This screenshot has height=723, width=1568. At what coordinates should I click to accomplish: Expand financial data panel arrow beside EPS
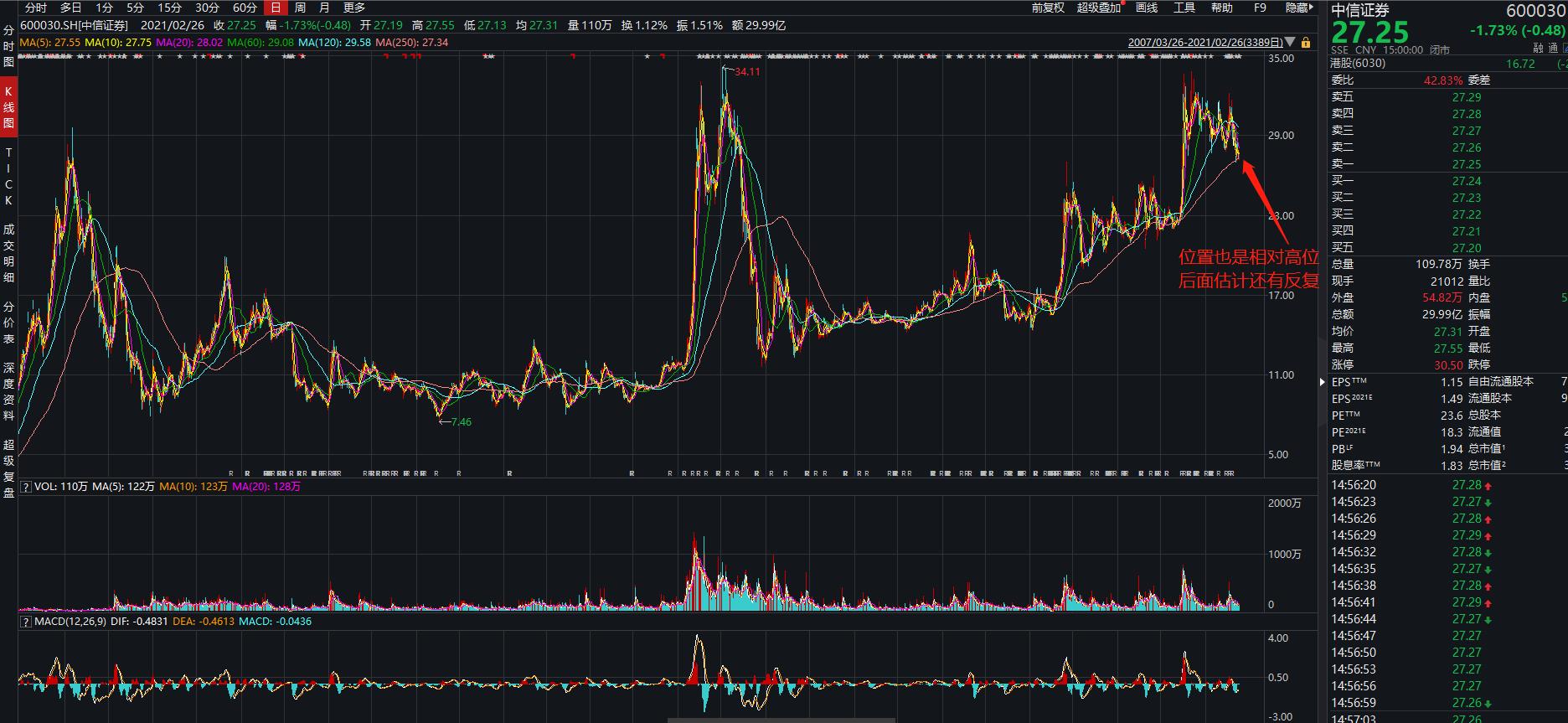click(x=1323, y=381)
